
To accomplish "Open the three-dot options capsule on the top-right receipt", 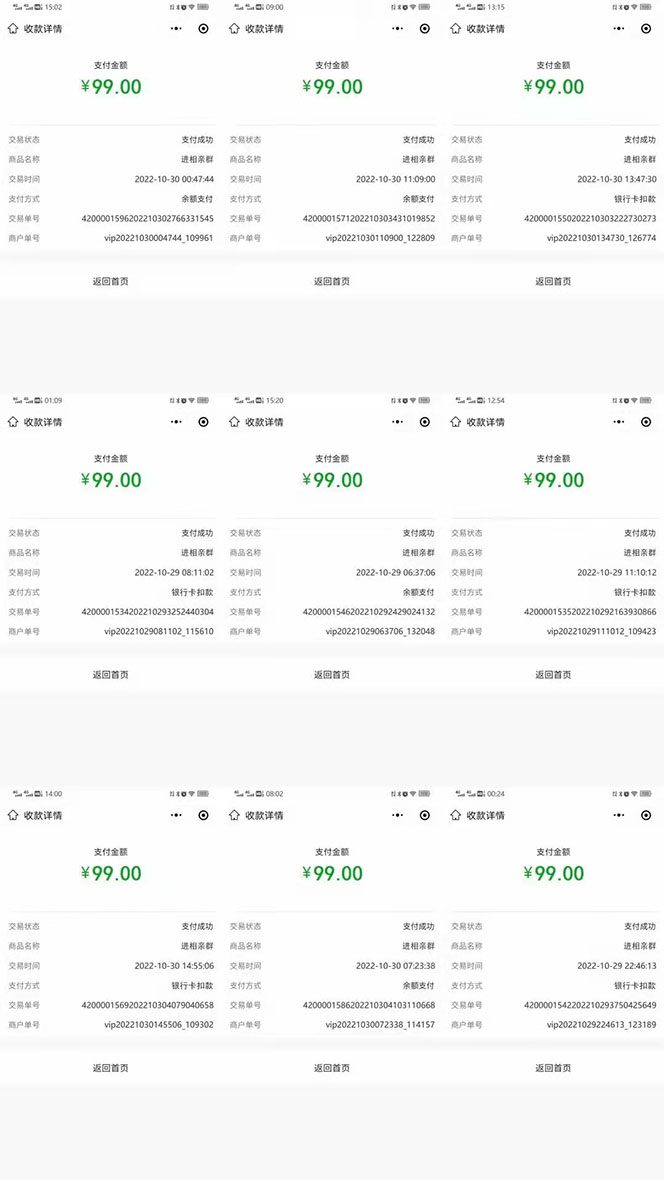I will coord(619,28).
